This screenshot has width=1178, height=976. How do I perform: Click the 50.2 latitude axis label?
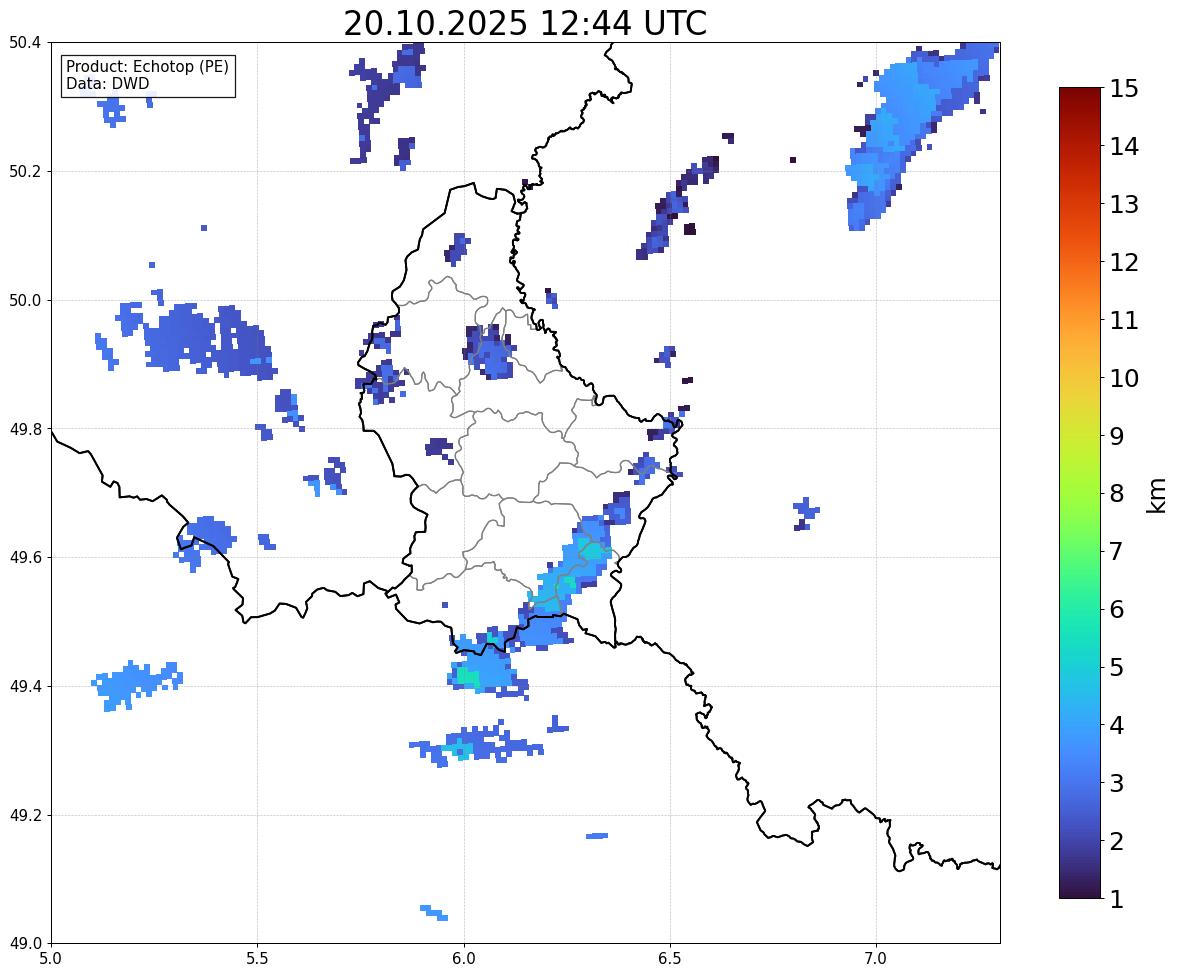pos(24,171)
